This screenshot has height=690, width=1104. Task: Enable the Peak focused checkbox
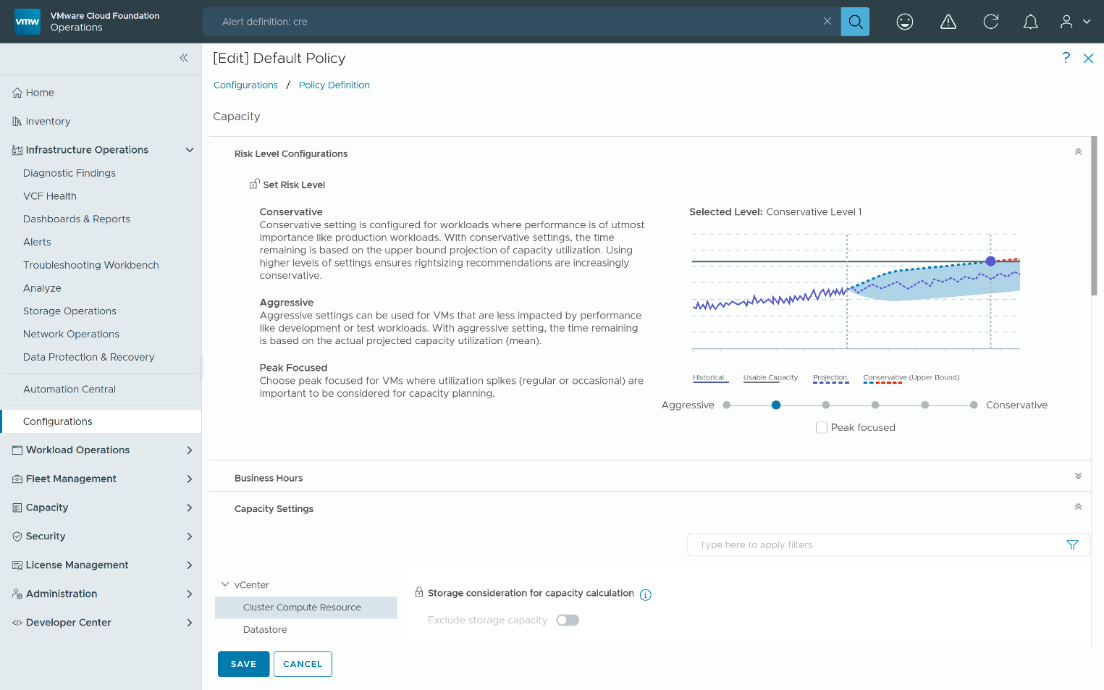pyautogui.click(x=821, y=426)
